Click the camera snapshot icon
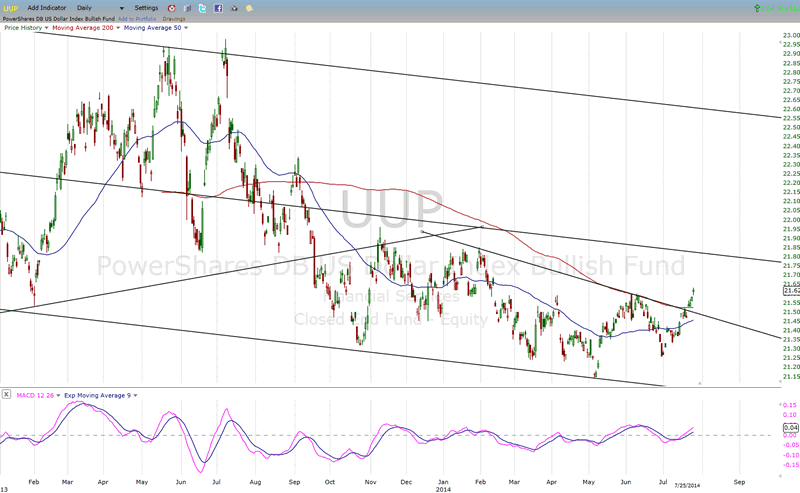The width and height of the screenshot is (800, 493). click(x=234, y=8)
